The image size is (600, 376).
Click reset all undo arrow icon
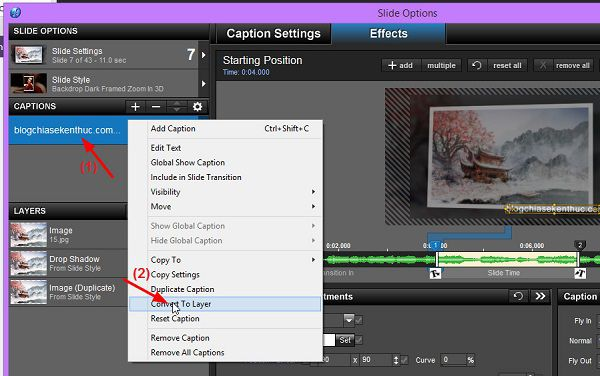476,65
